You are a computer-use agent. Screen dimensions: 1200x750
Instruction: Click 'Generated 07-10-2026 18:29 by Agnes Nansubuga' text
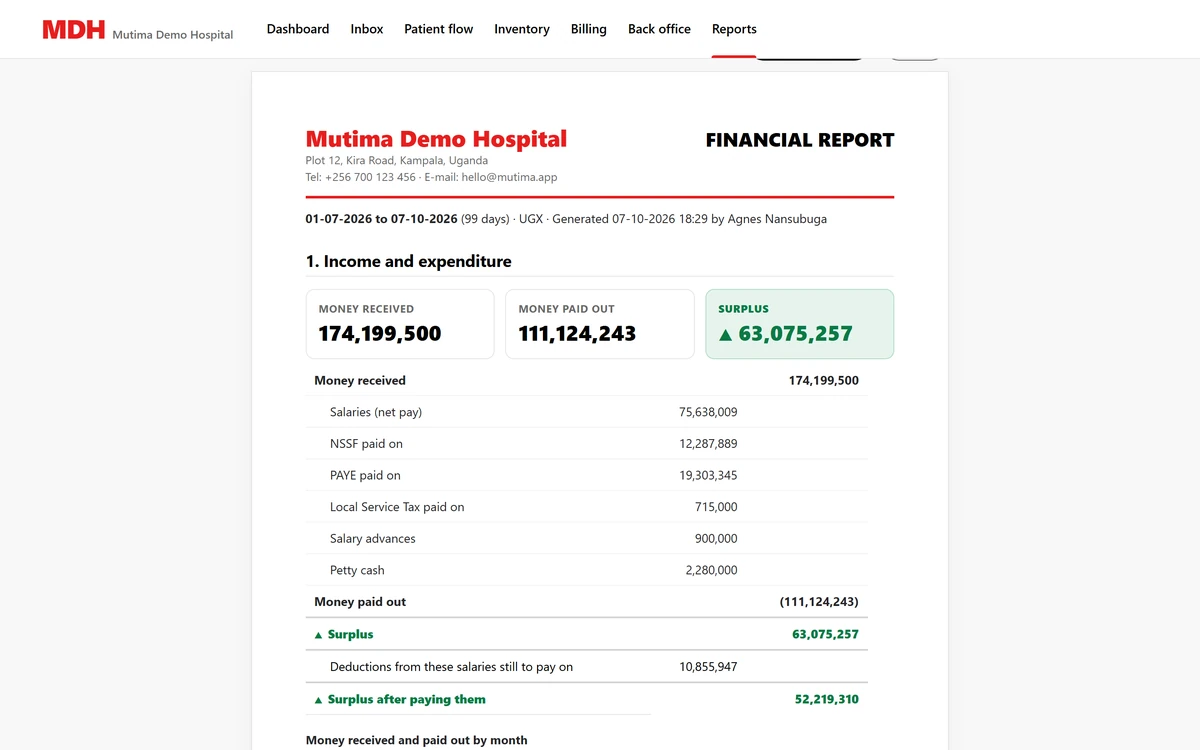(689, 219)
